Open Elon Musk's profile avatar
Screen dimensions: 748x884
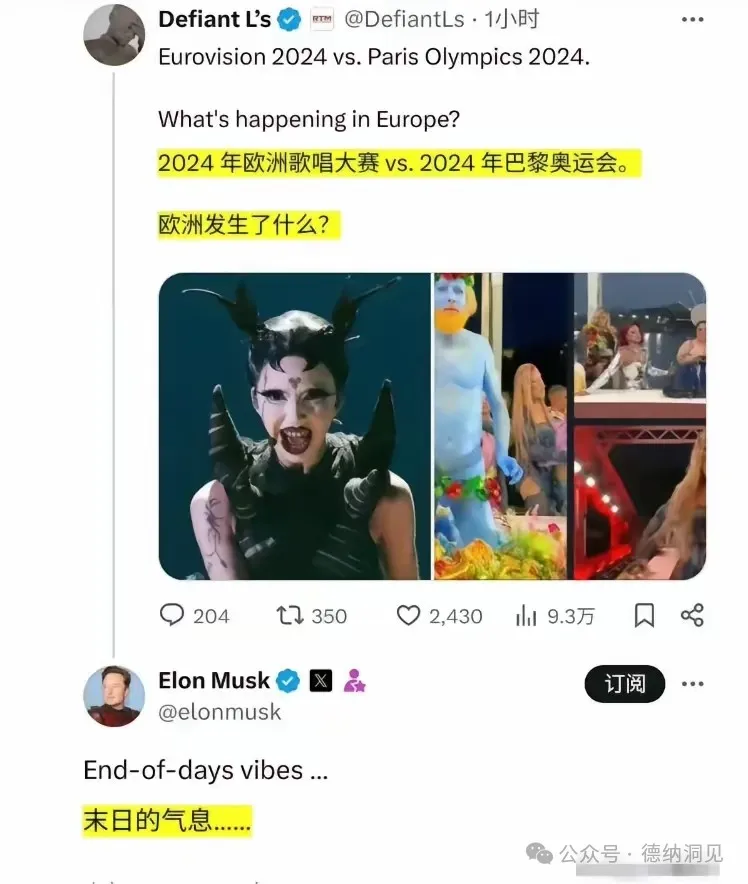[114, 696]
